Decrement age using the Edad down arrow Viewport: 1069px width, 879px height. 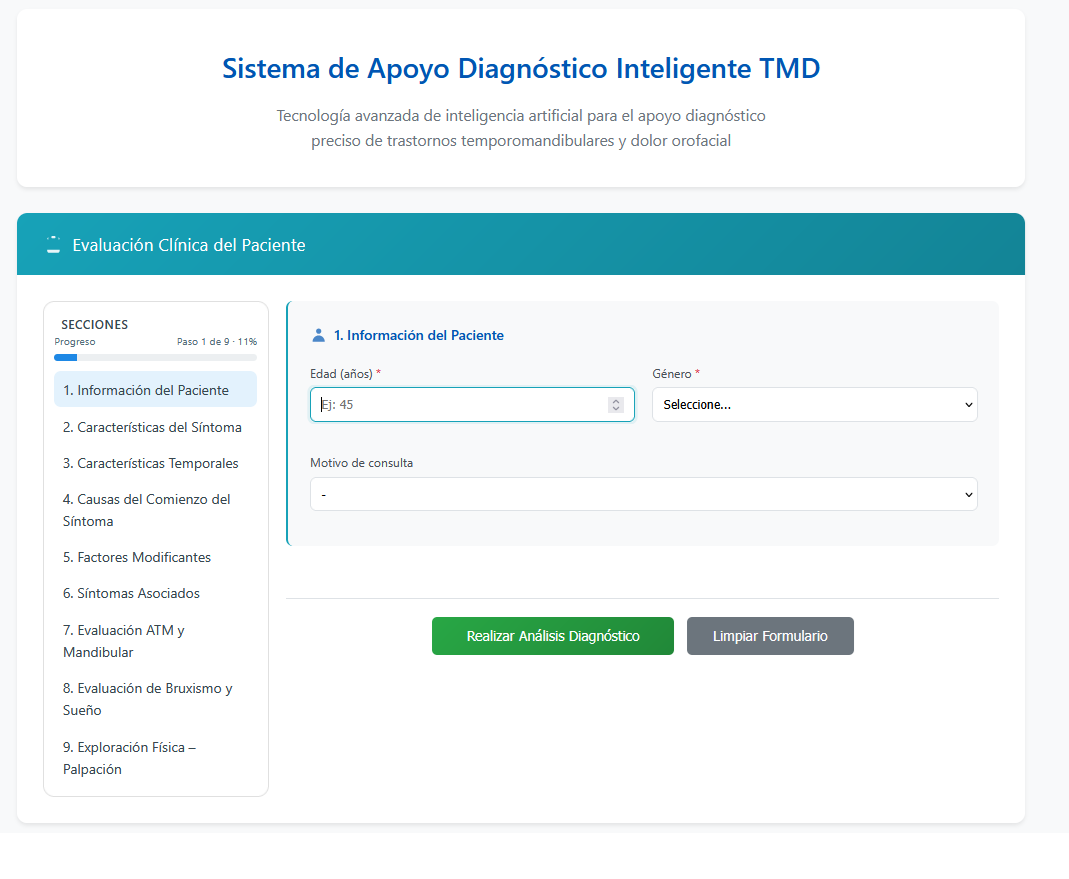coord(617,408)
